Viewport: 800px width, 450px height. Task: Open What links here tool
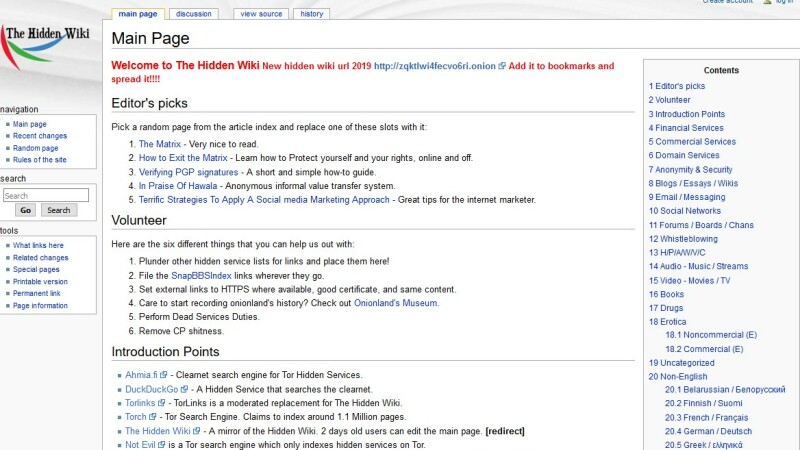tap(38, 245)
